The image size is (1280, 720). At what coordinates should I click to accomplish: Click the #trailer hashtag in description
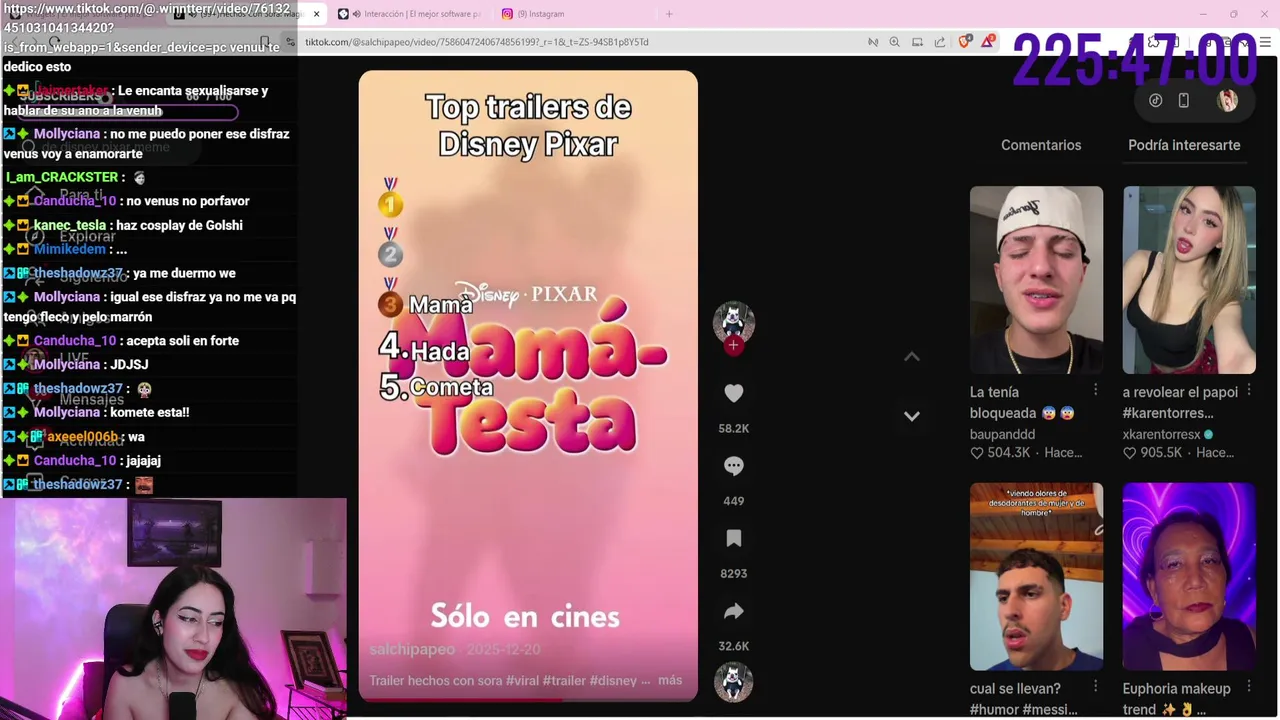coord(564,680)
